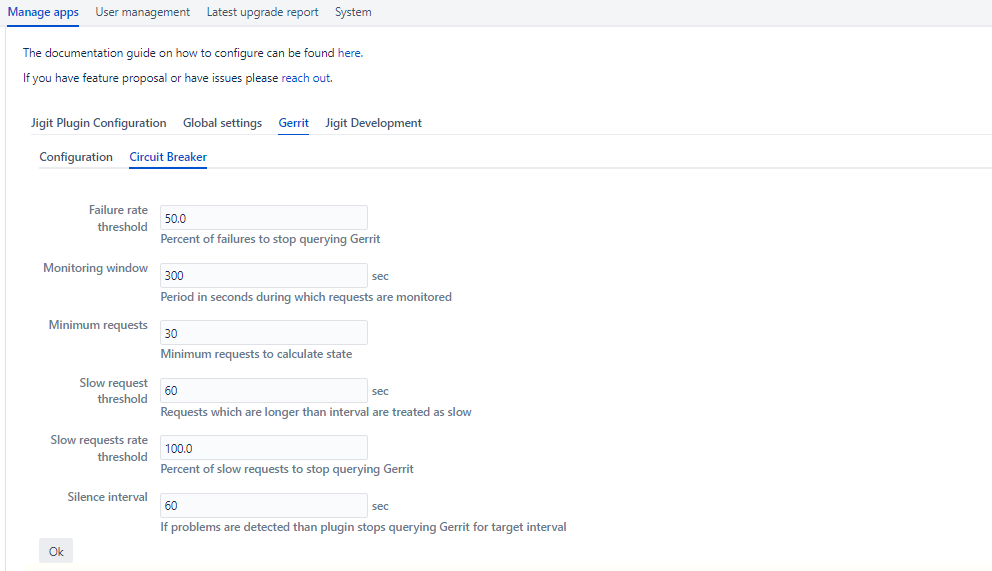Click the Slow request threshold field
The width and height of the screenshot is (992, 571).
pos(263,391)
